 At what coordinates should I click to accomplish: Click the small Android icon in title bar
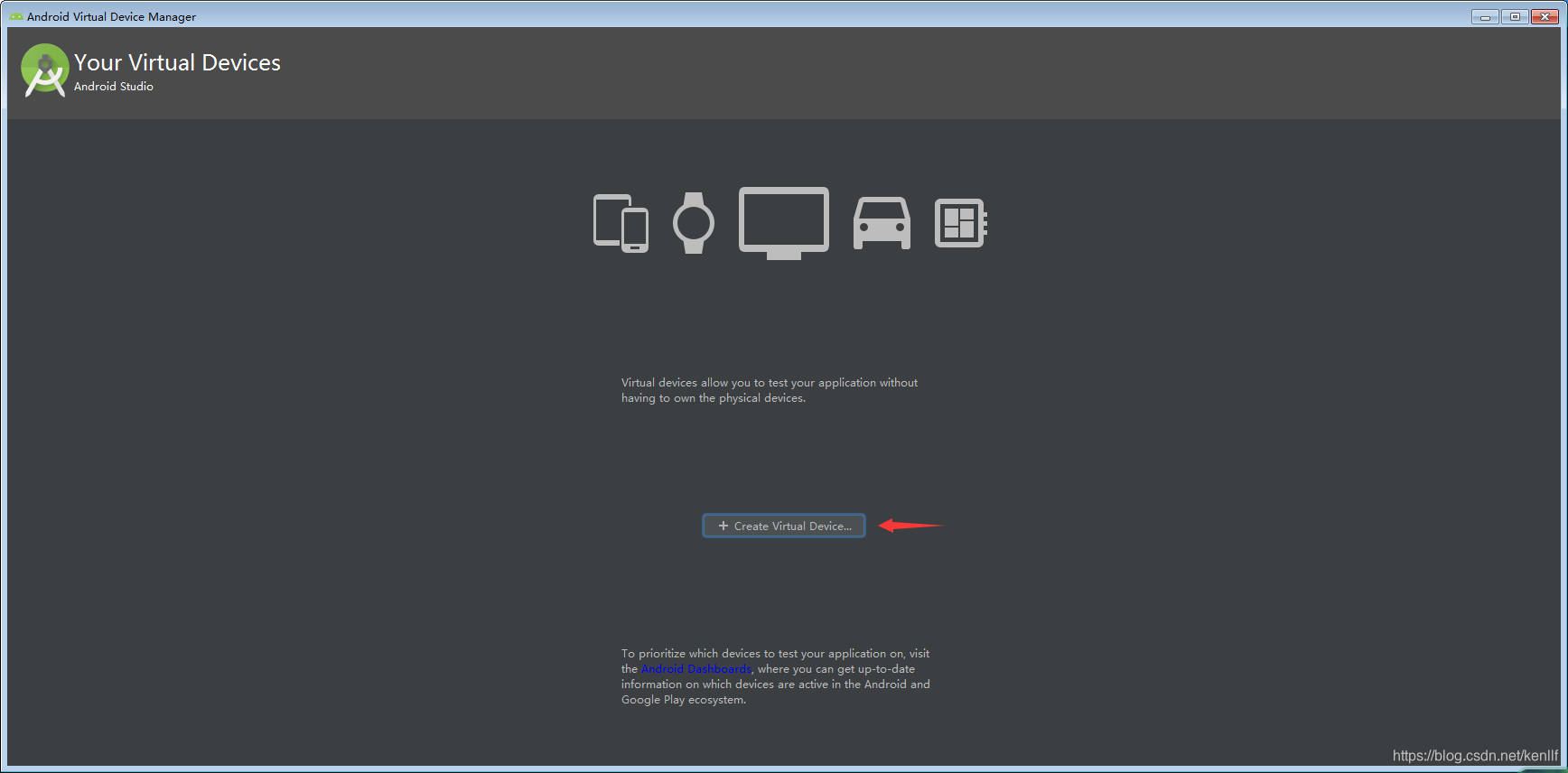[16, 16]
